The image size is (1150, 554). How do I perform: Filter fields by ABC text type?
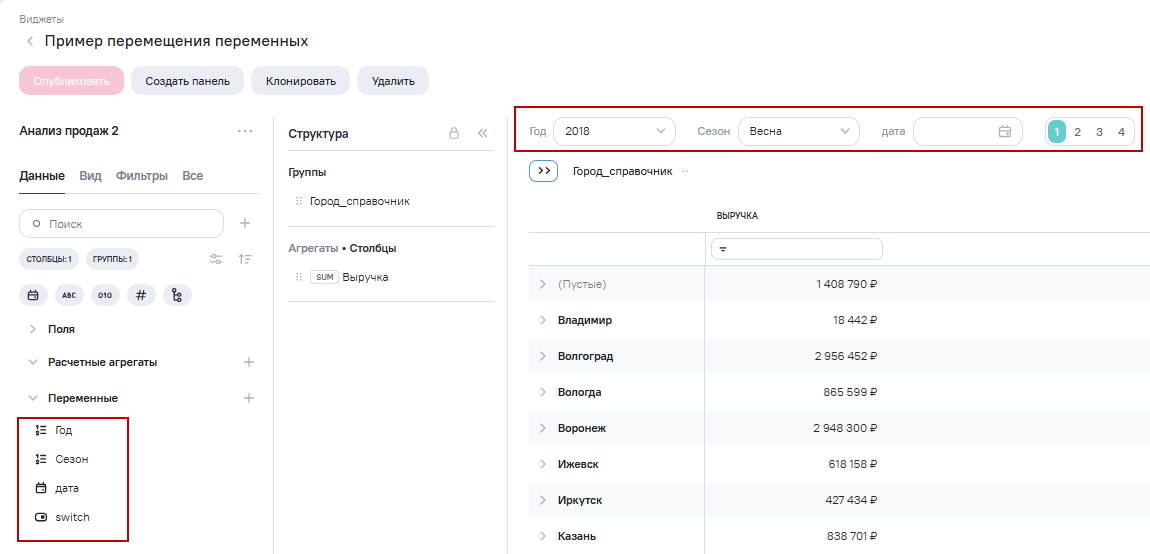pyautogui.click(x=69, y=295)
